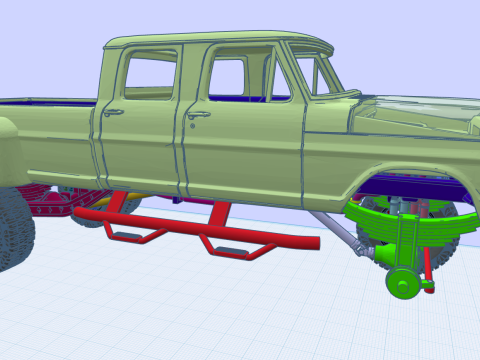
Task: Select the rear door window opening
Action: point(150,75)
